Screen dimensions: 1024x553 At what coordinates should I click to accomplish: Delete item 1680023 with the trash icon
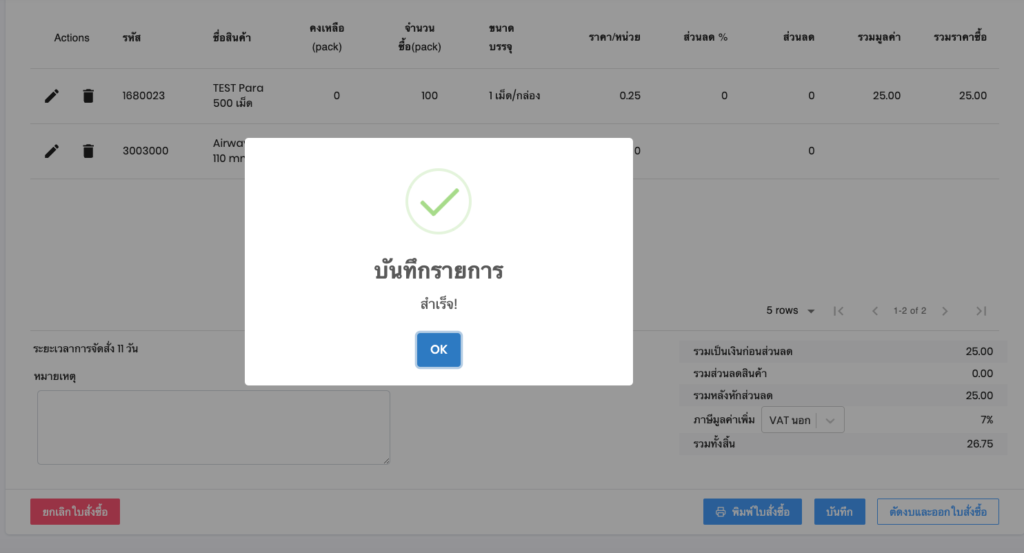click(x=88, y=96)
